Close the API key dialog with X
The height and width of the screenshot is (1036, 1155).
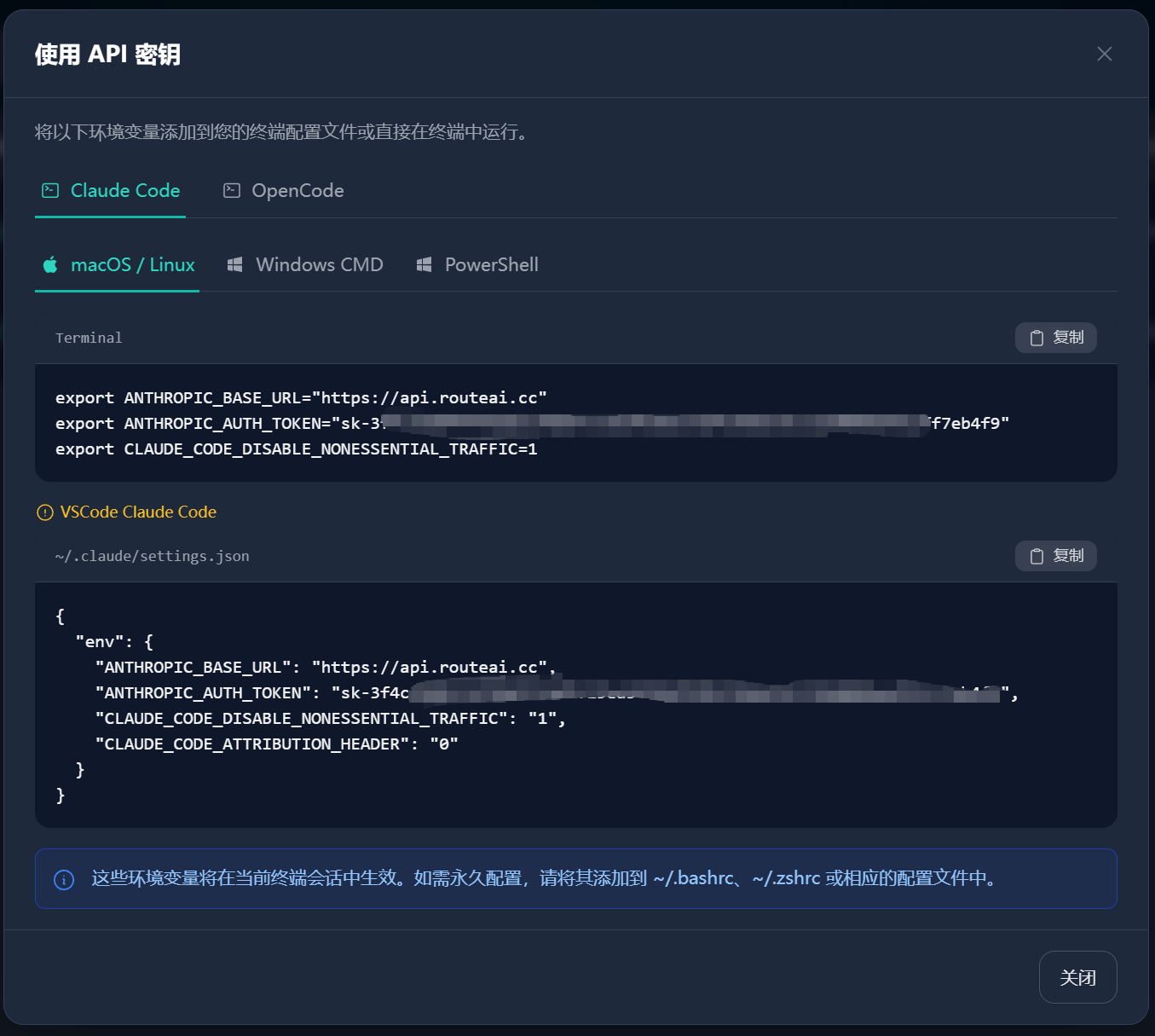[x=1105, y=54]
